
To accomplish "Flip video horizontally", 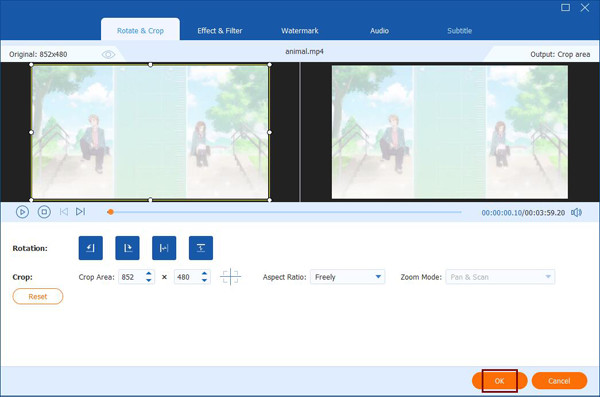I will pos(164,248).
